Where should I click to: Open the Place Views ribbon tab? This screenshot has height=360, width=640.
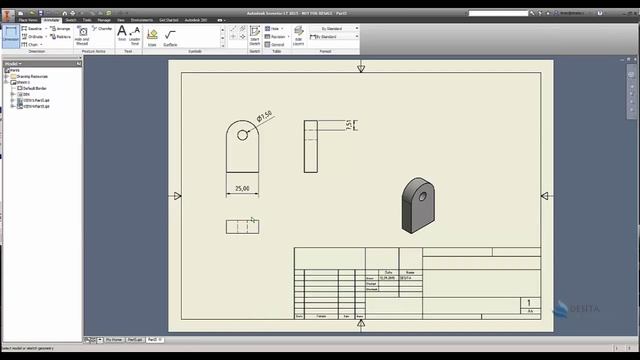click(28, 20)
